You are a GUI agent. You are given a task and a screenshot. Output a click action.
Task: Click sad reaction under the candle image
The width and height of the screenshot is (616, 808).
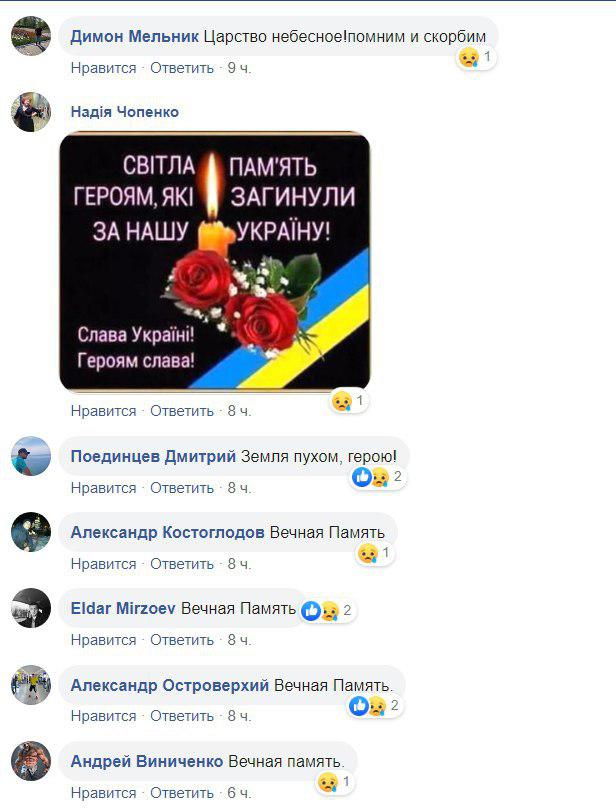point(349,401)
